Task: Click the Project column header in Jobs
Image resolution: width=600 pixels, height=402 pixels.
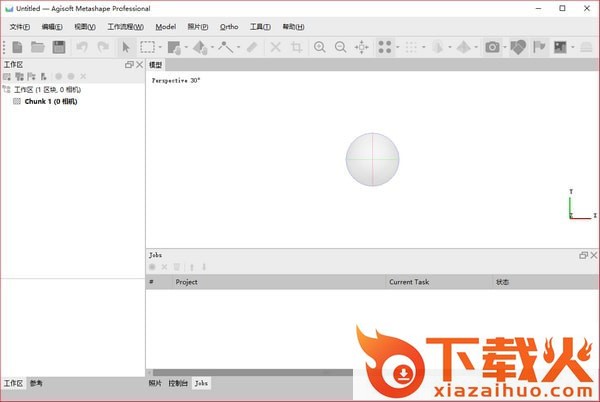Action: [x=279, y=282]
